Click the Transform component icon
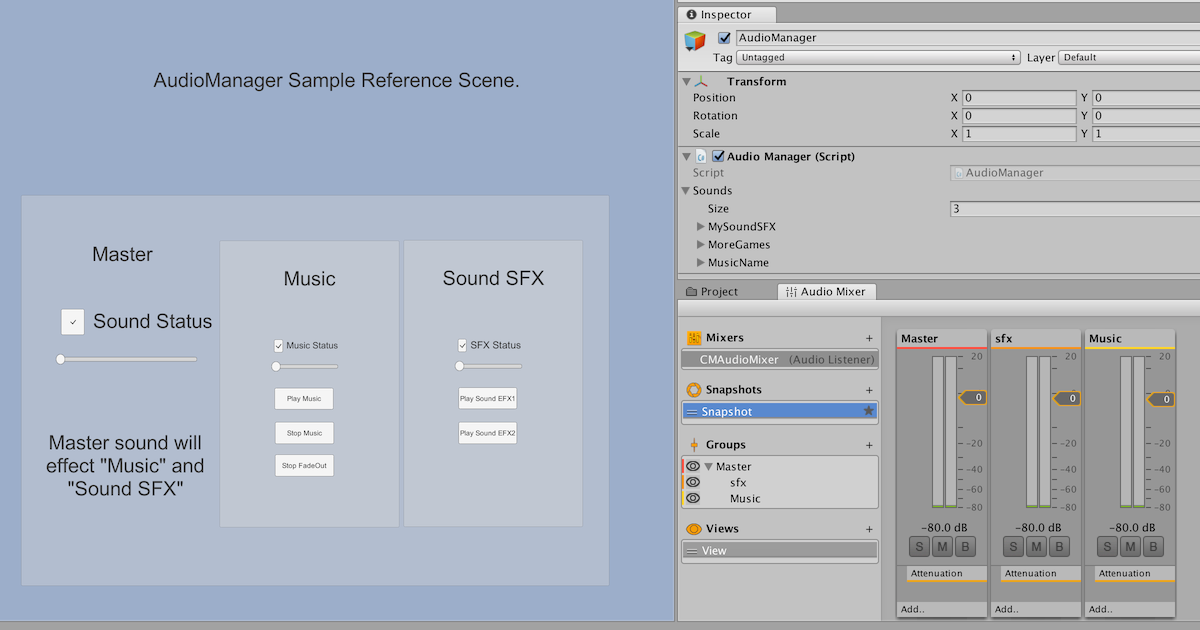Image resolution: width=1200 pixels, height=630 pixels. click(703, 81)
